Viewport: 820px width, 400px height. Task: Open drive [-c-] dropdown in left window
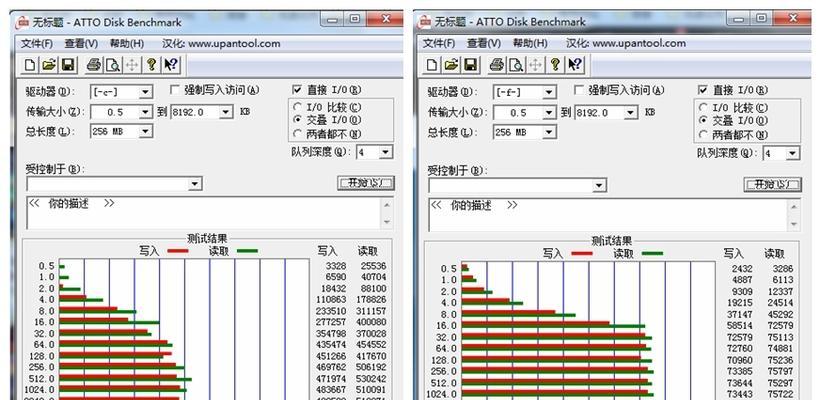(145, 93)
